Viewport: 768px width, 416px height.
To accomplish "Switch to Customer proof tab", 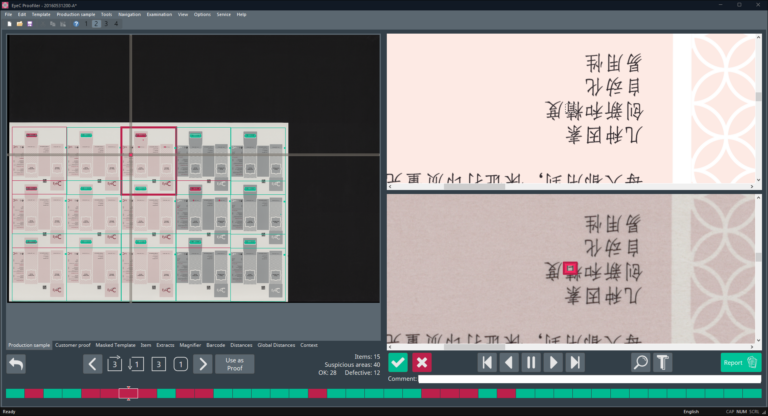I will 72,345.
